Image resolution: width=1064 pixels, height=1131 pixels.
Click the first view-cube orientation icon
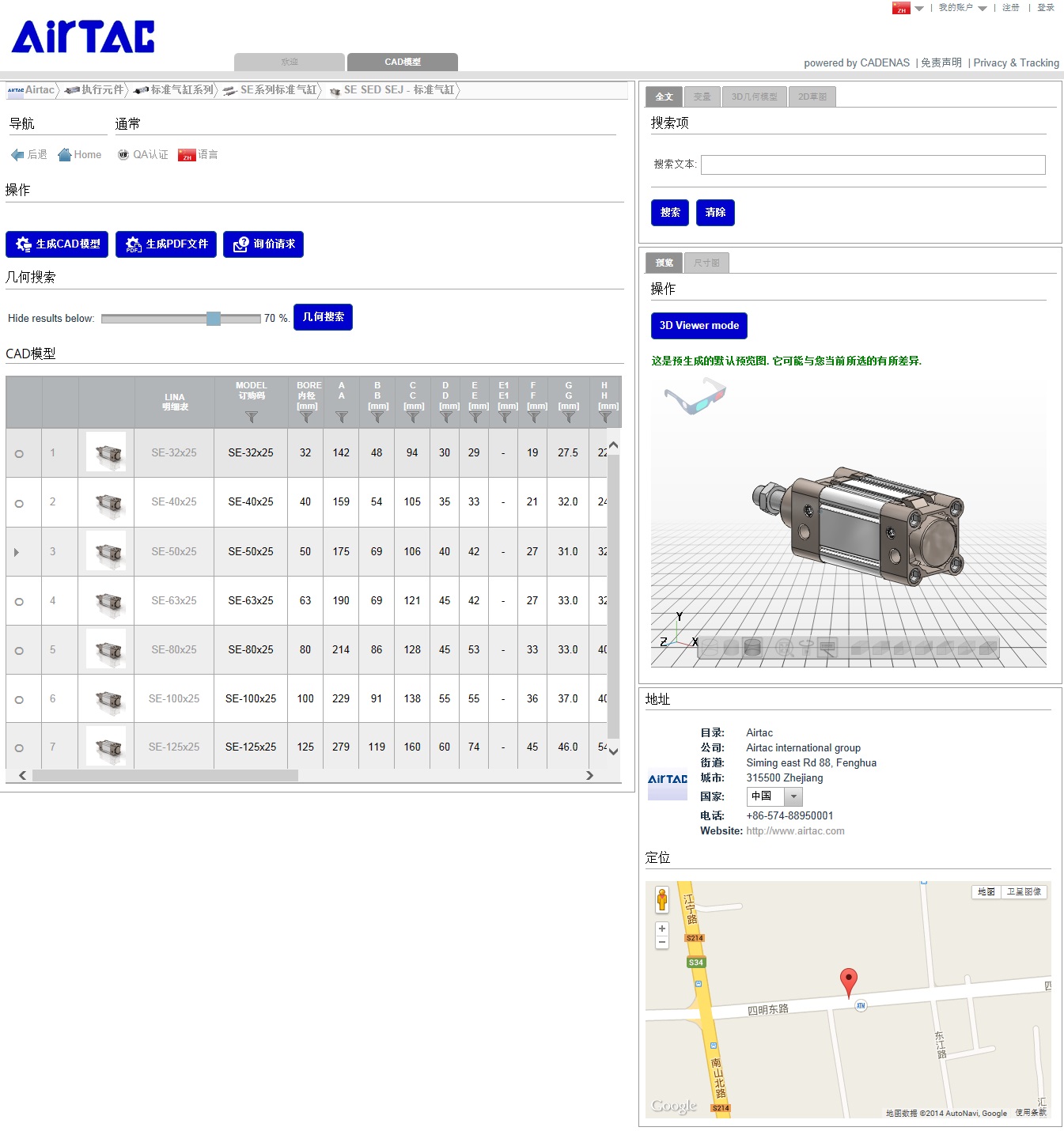(860, 649)
